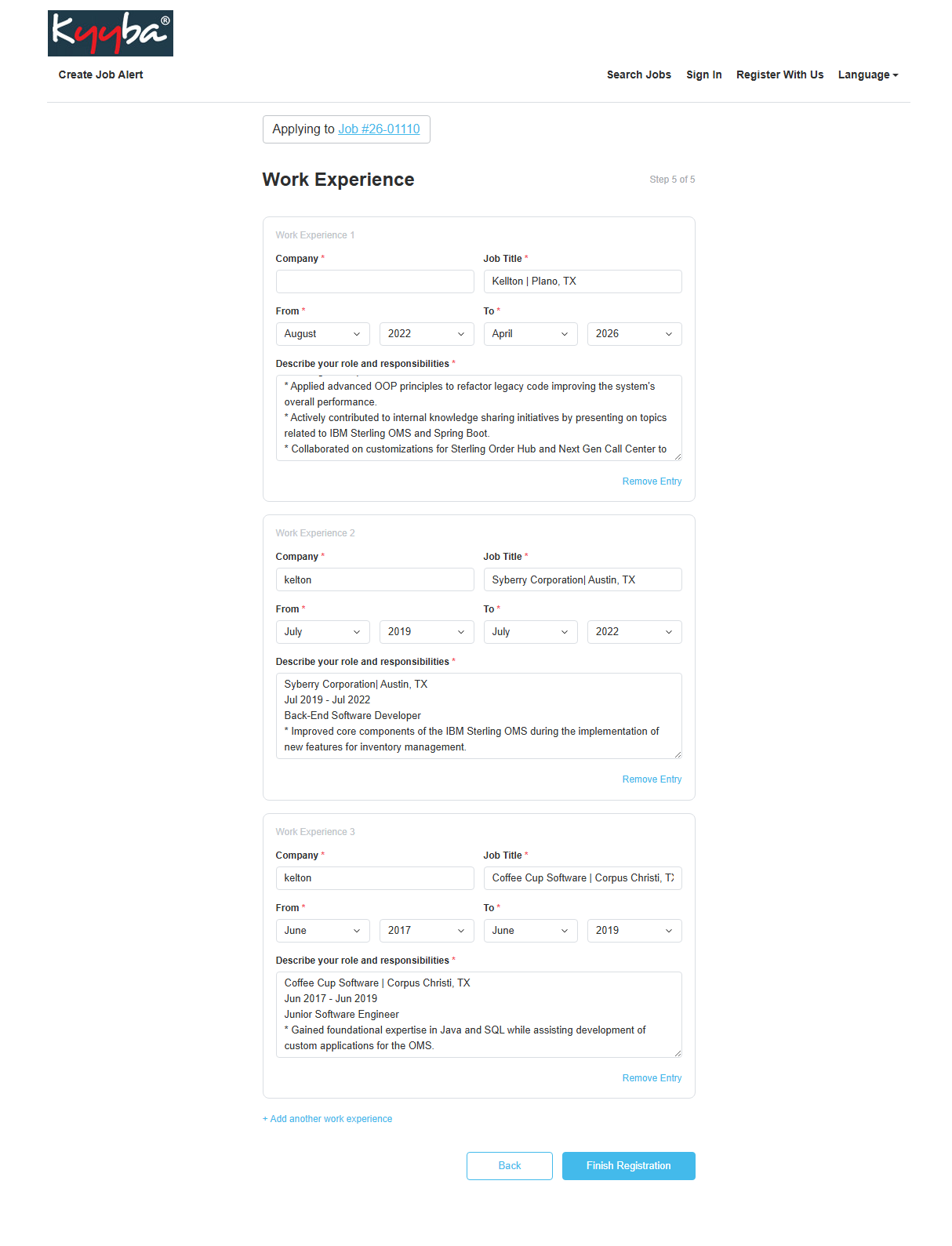
Task: Click Finish Registration button
Action: [628, 1166]
